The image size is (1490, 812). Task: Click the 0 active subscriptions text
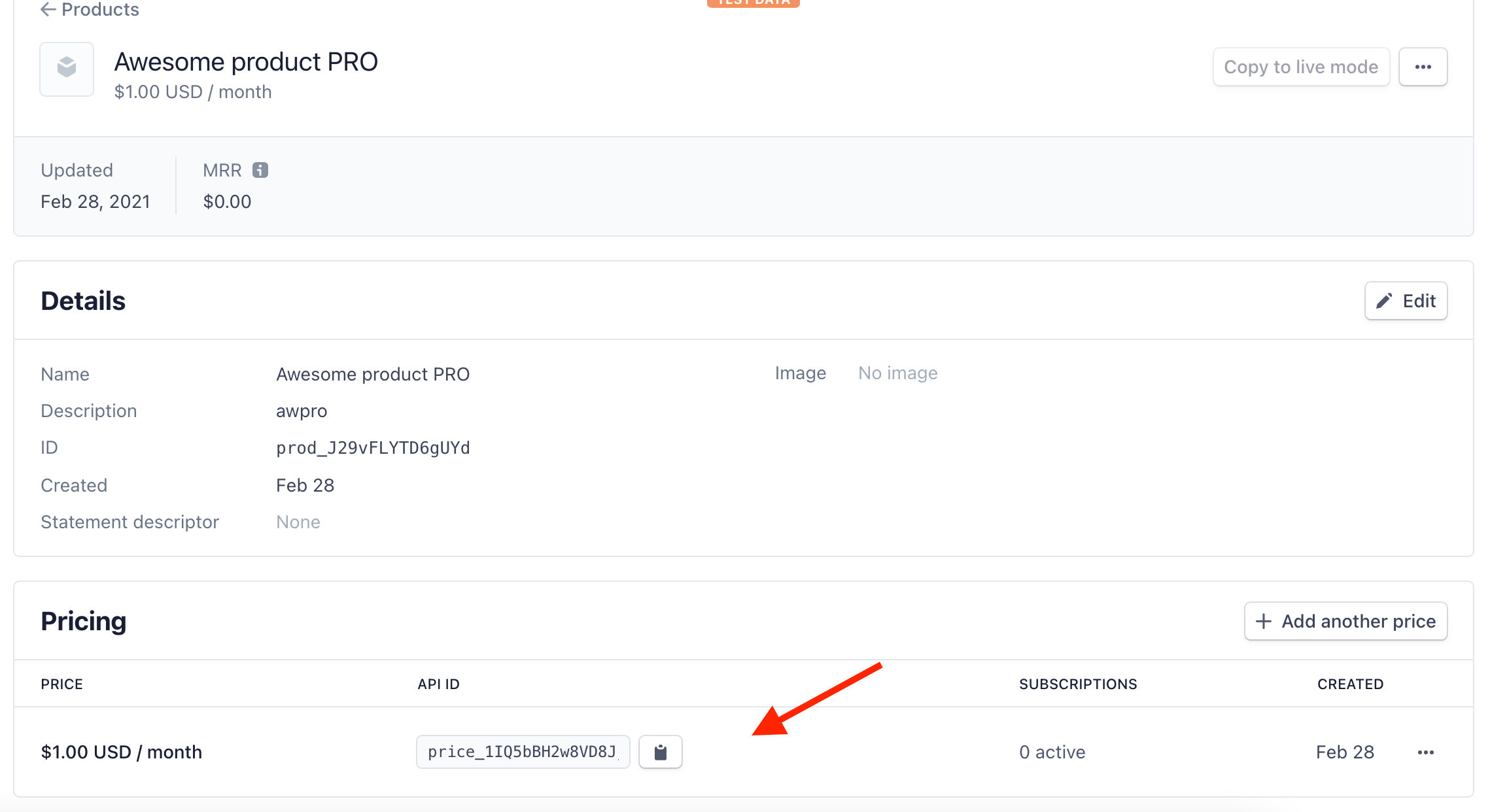[1052, 752]
